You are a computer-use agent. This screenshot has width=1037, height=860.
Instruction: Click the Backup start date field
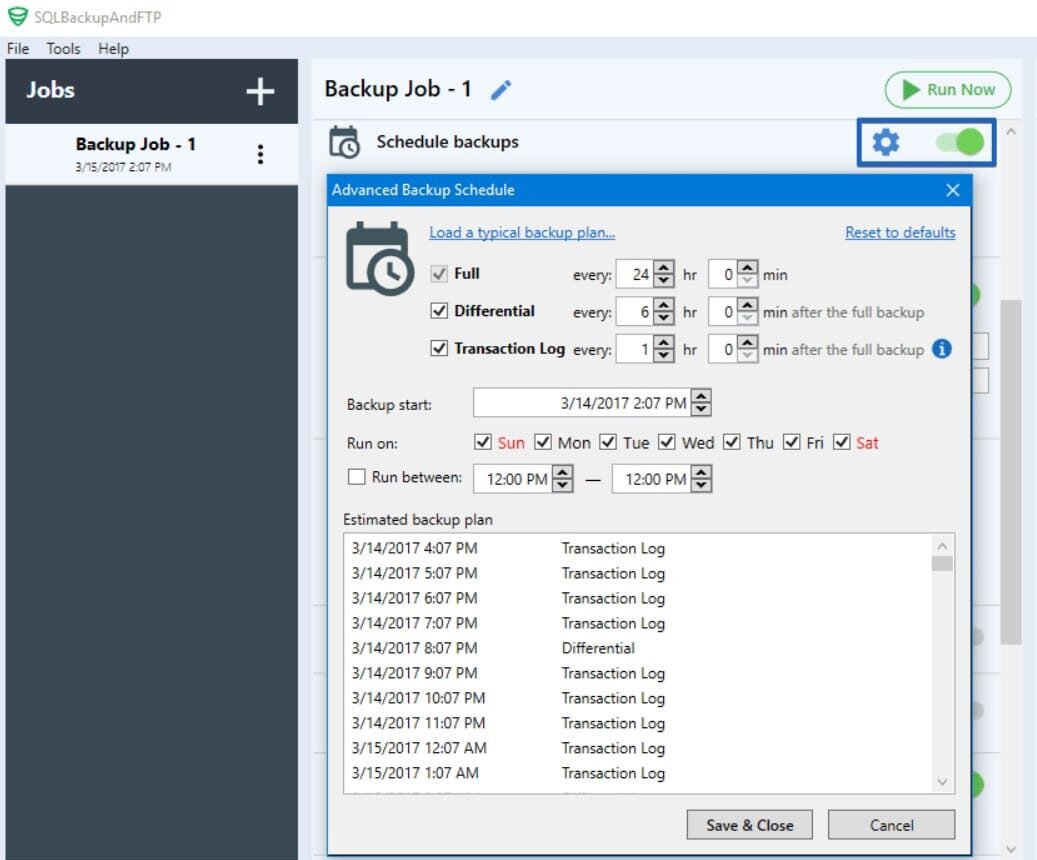coord(580,403)
